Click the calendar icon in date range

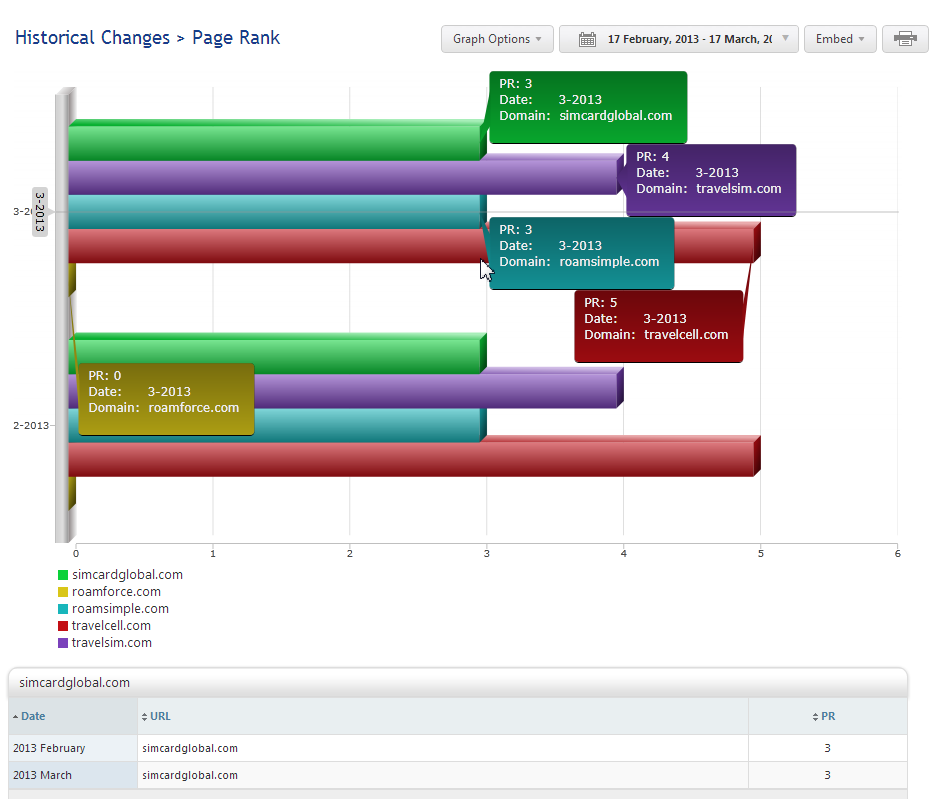pos(587,39)
